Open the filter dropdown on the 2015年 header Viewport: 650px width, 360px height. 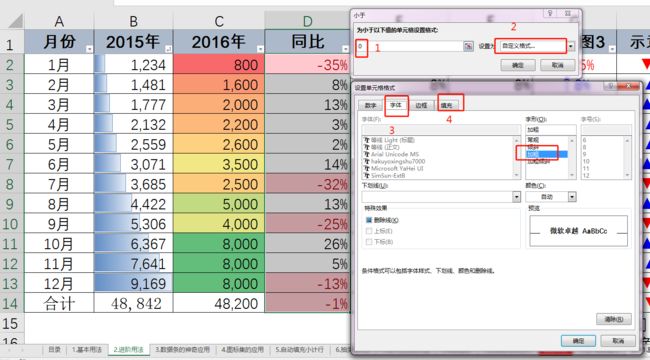pos(168,49)
